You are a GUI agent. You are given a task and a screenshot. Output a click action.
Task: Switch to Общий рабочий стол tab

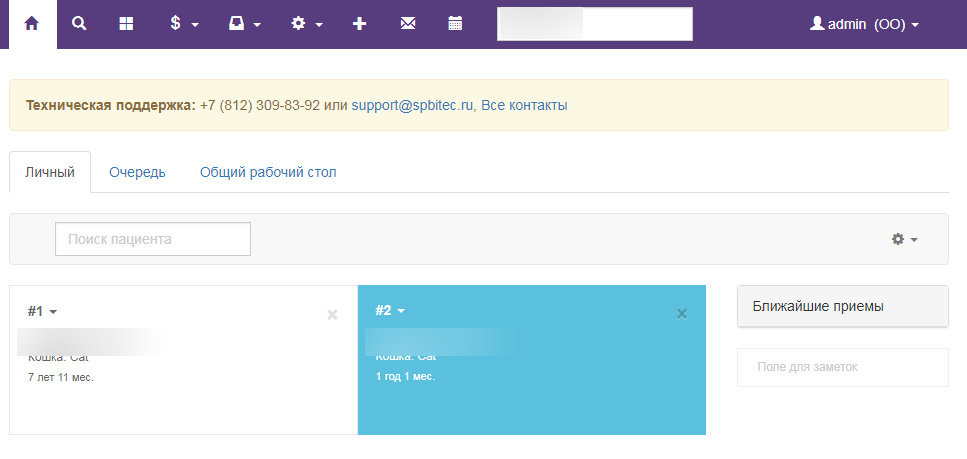[x=268, y=172]
